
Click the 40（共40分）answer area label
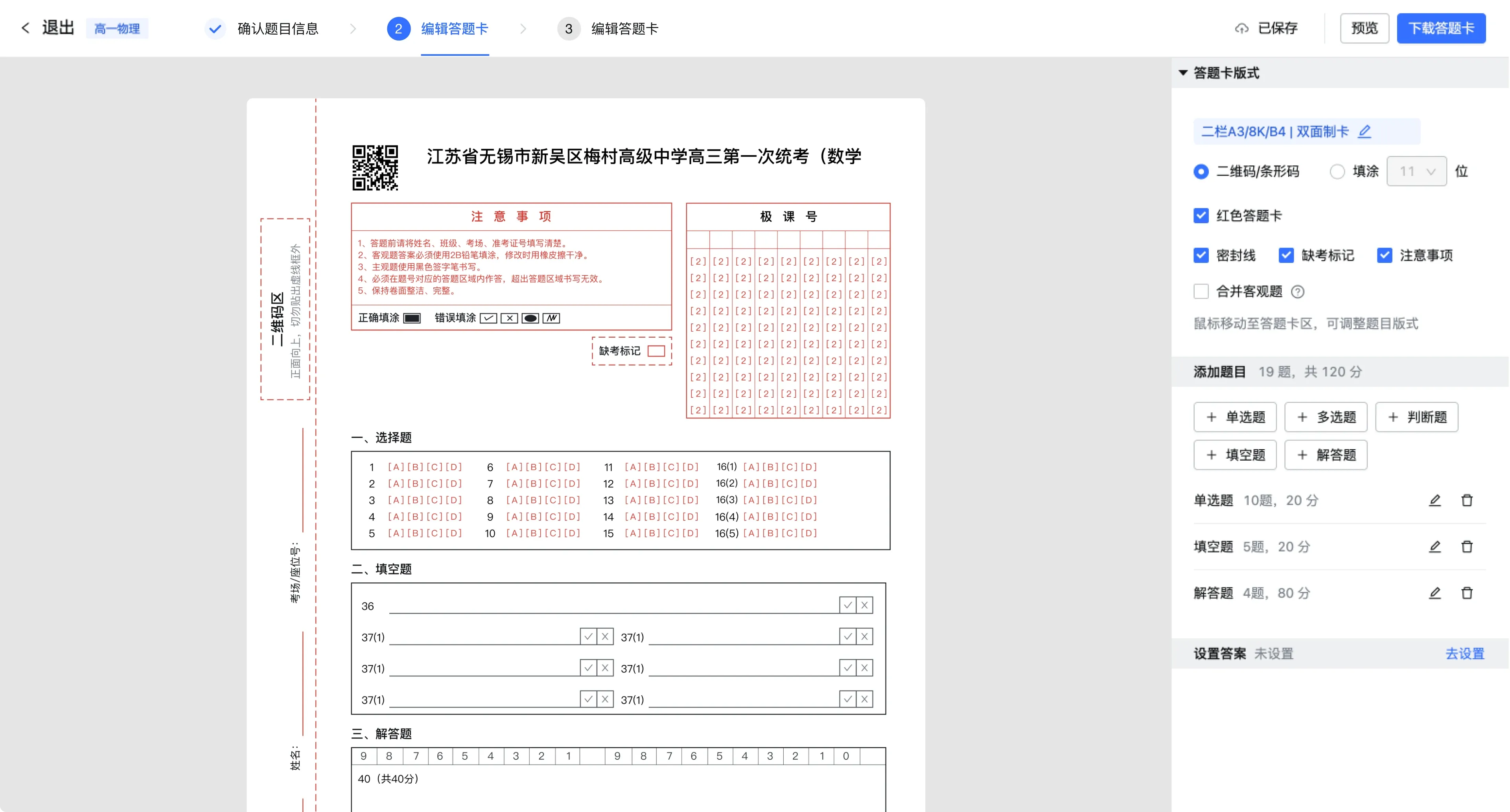pyautogui.click(x=389, y=779)
